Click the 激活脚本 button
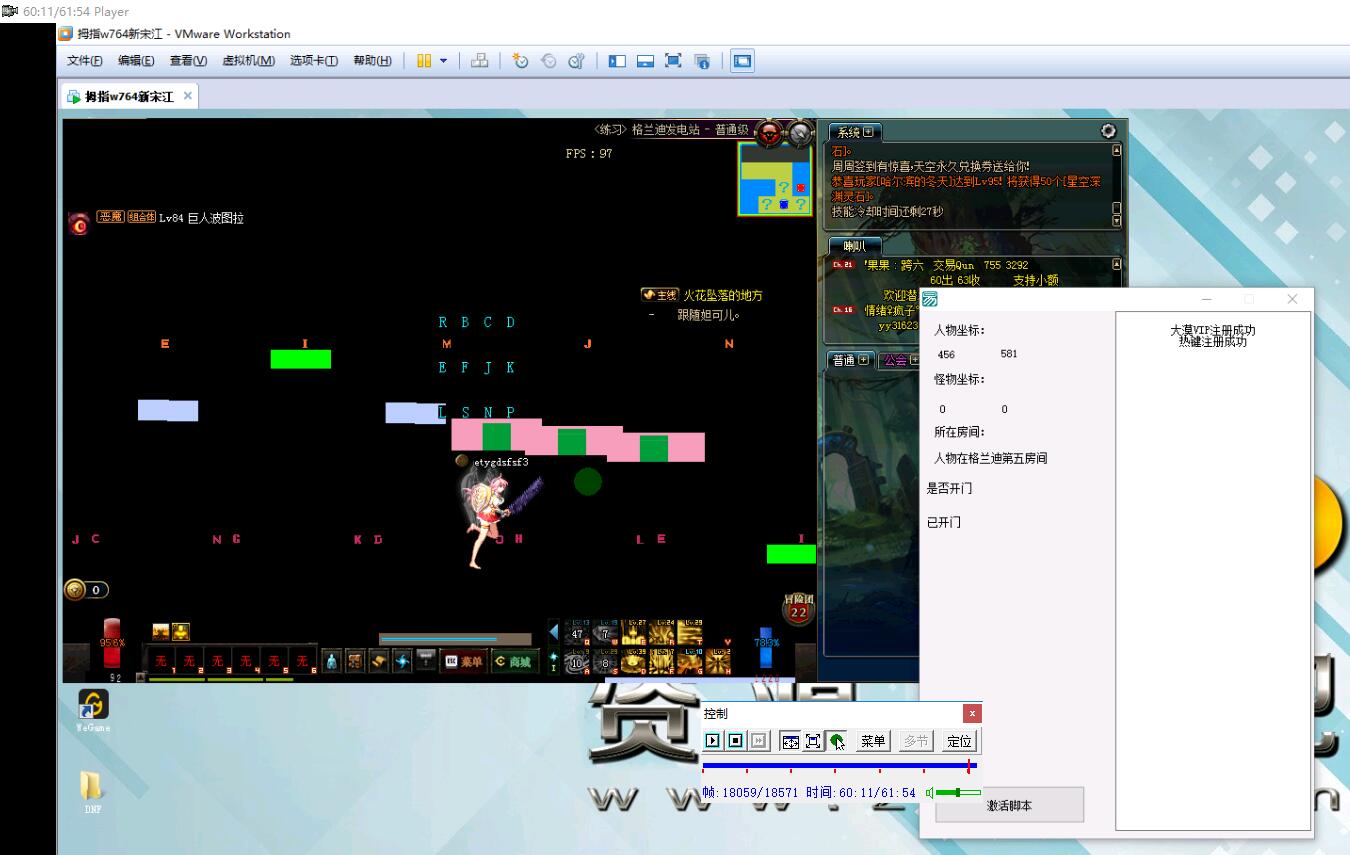This screenshot has height=855, width=1350. [1009, 805]
